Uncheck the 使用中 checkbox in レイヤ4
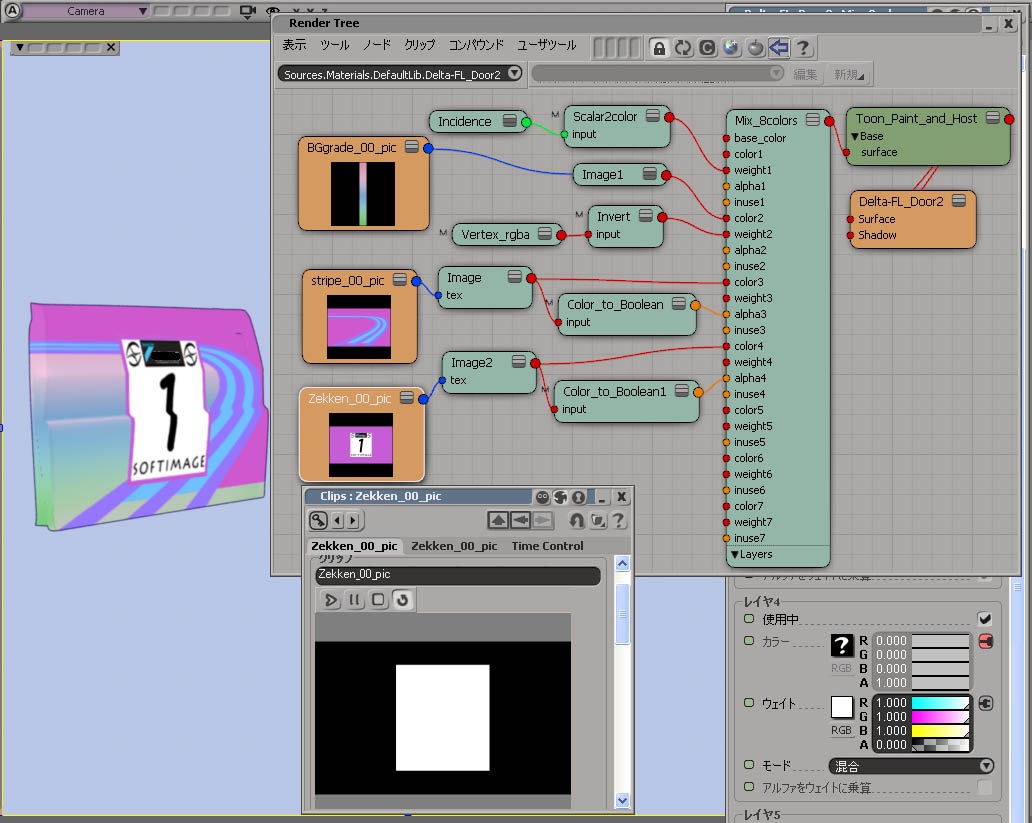The height and width of the screenshot is (823, 1032). [x=985, y=619]
